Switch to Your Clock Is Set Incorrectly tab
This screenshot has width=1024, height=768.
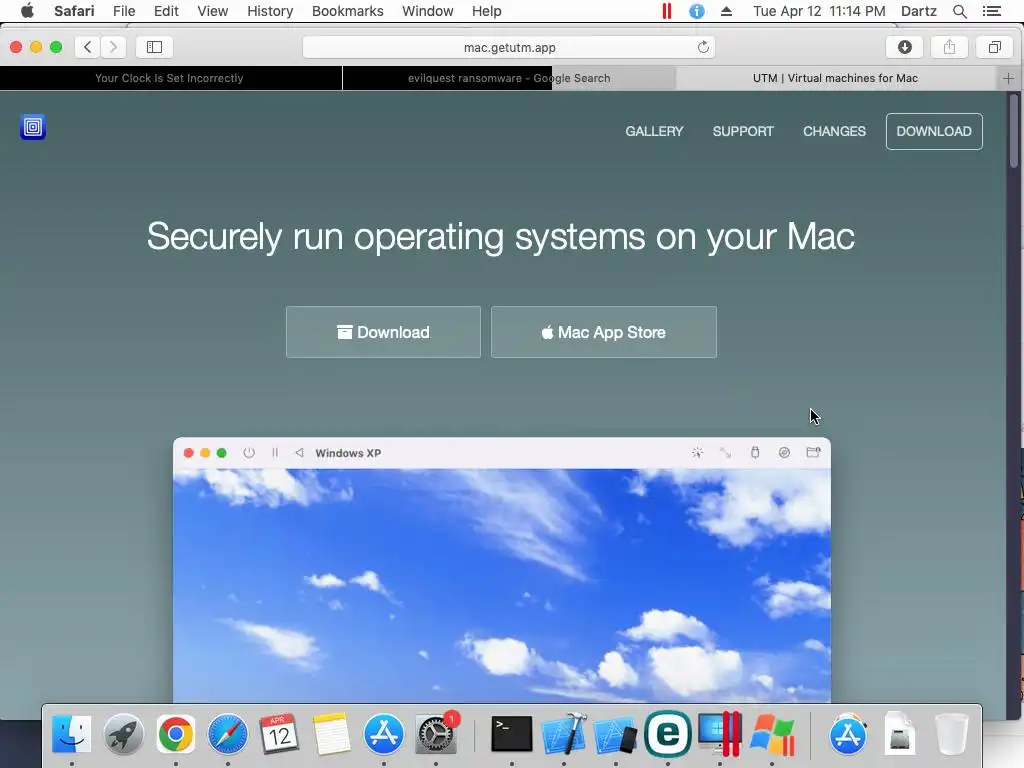[170, 78]
